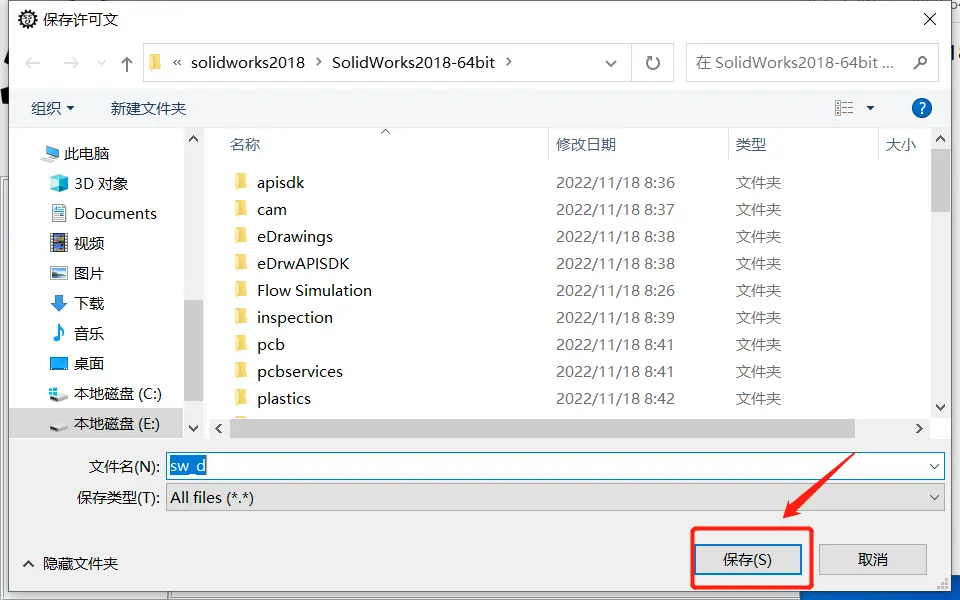The height and width of the screenshot is (600, 960).
Task: Select the pcbservices folder
Action: 299,371
